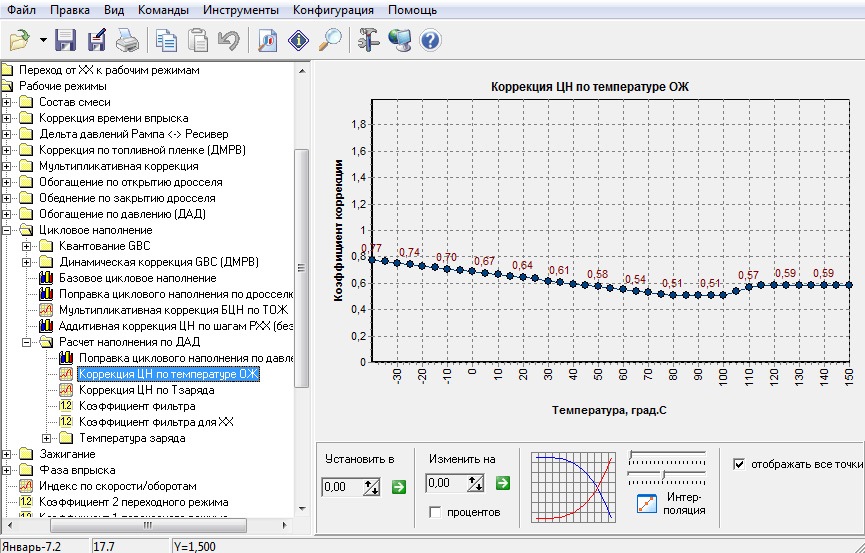
Task: Expand Дельта давлений Рампа <-> Ресивер folder
Action: point(7,134)
